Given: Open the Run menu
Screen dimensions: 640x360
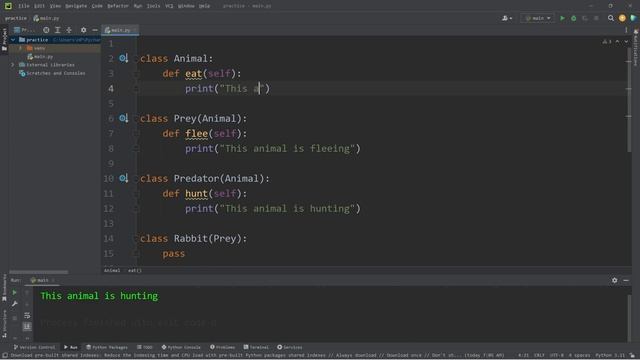Looking at the screenshot, I should click(138, 6).
